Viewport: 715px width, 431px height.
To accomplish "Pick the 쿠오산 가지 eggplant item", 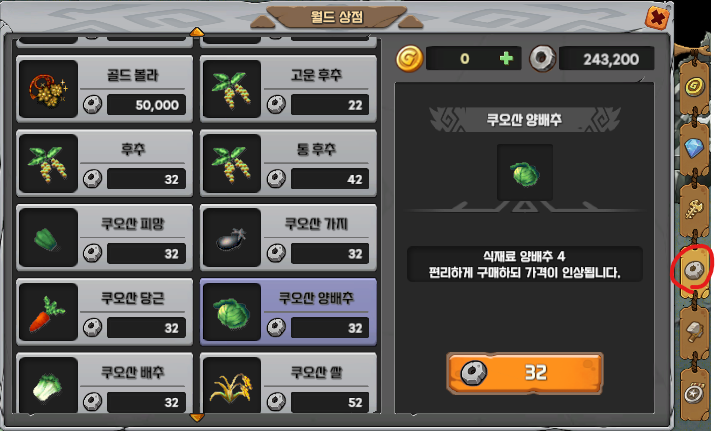I will tap(288, 238).
